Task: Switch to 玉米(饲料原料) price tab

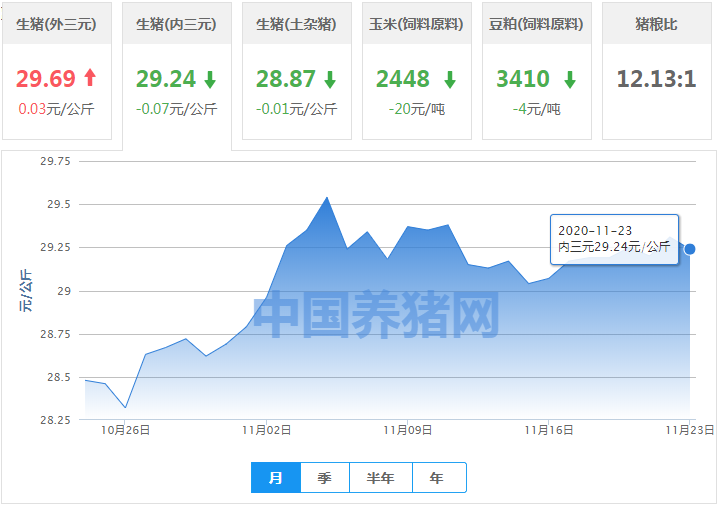Action: [417, 71]
